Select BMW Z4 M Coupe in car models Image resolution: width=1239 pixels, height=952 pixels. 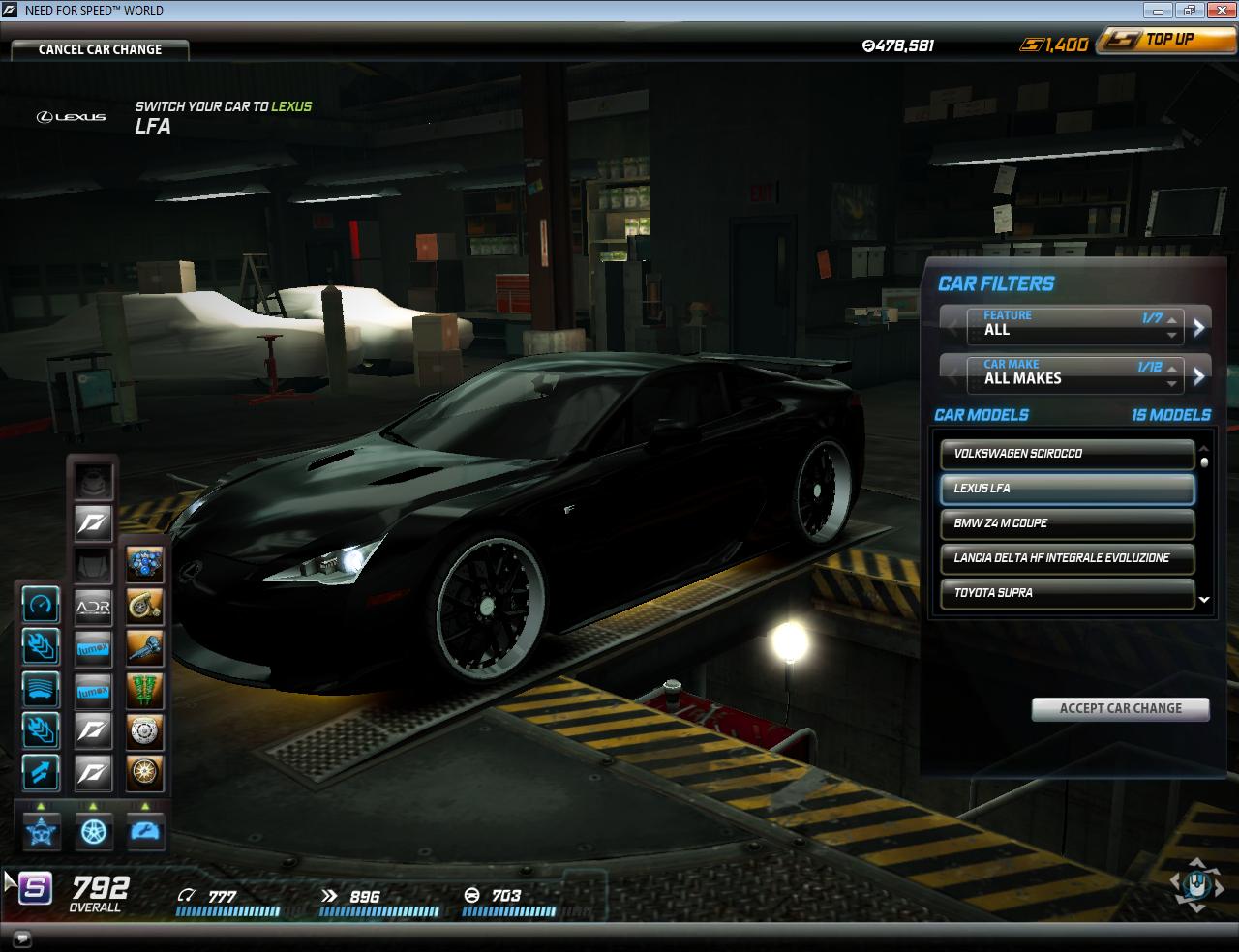[1067, 523]
